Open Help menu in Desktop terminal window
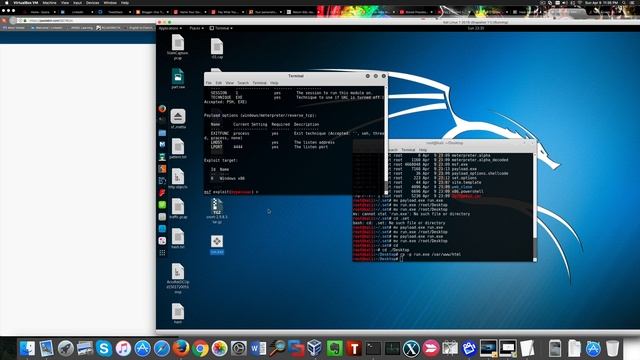 pyautogui.click(x=423, y=150)
